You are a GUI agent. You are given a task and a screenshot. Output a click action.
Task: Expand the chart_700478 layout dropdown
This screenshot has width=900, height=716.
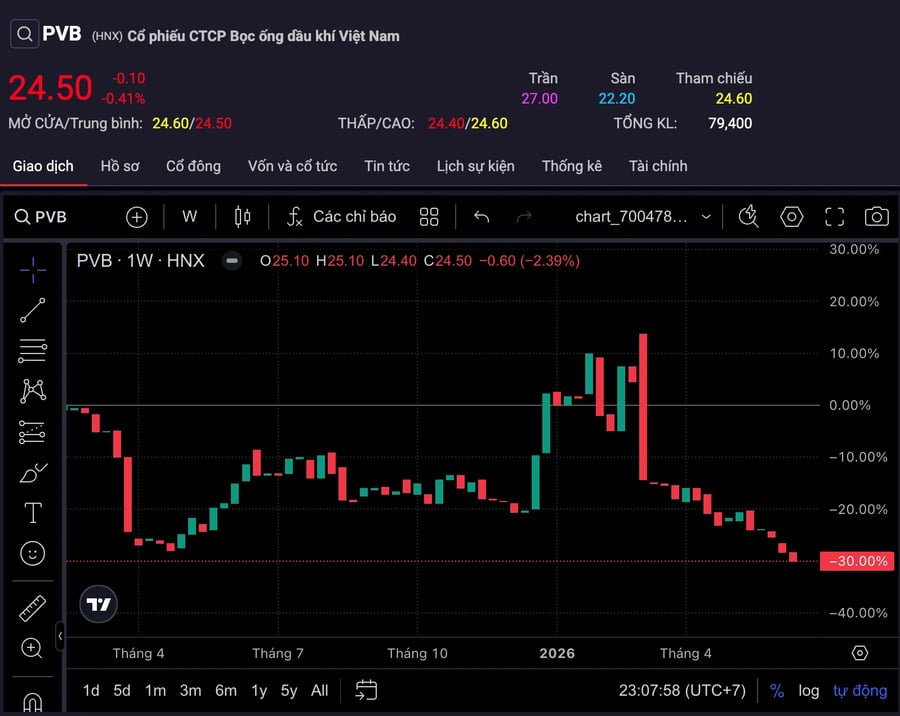tap(643, 216)
